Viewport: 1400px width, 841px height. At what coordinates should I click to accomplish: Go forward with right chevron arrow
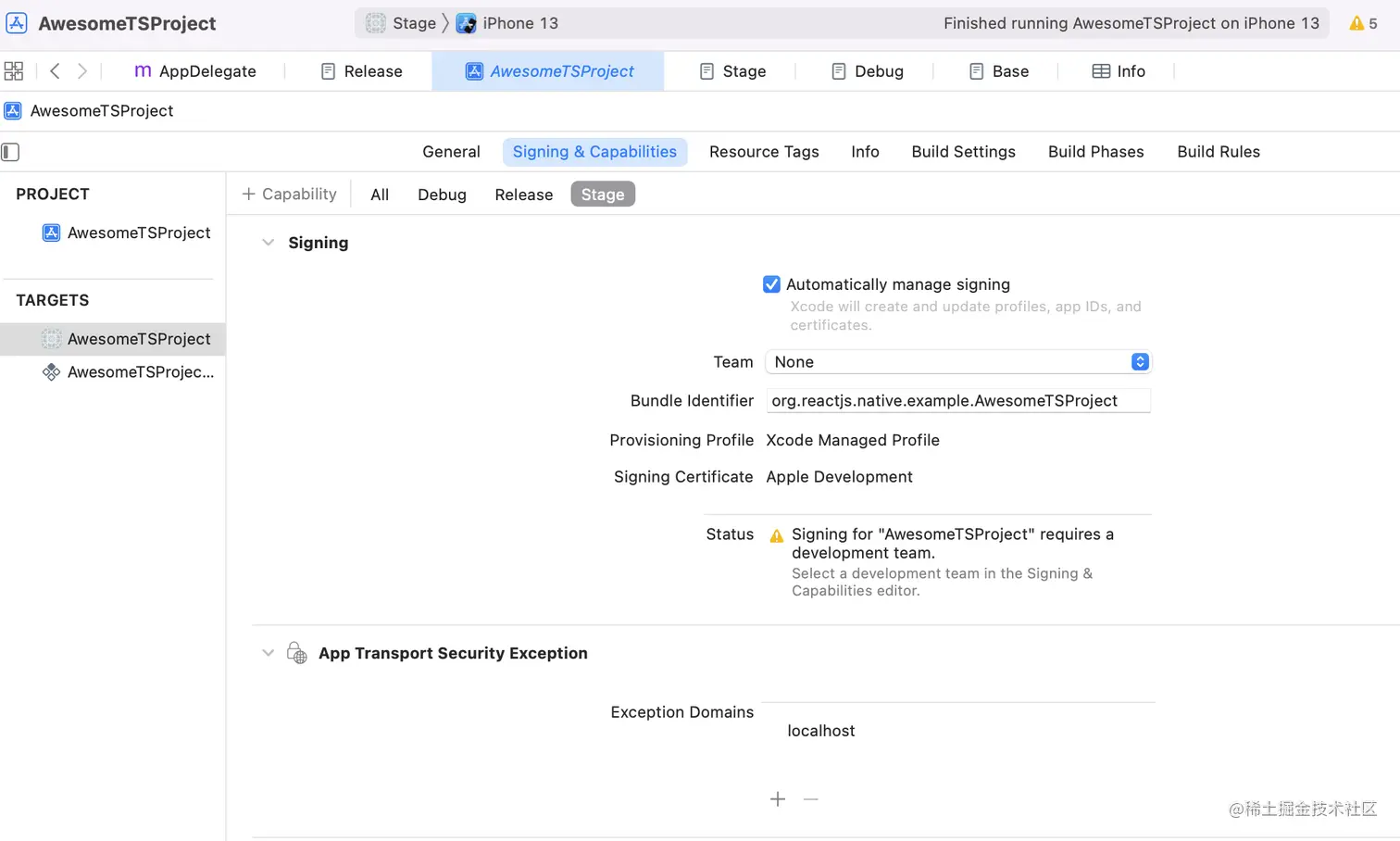pos(82,71)
